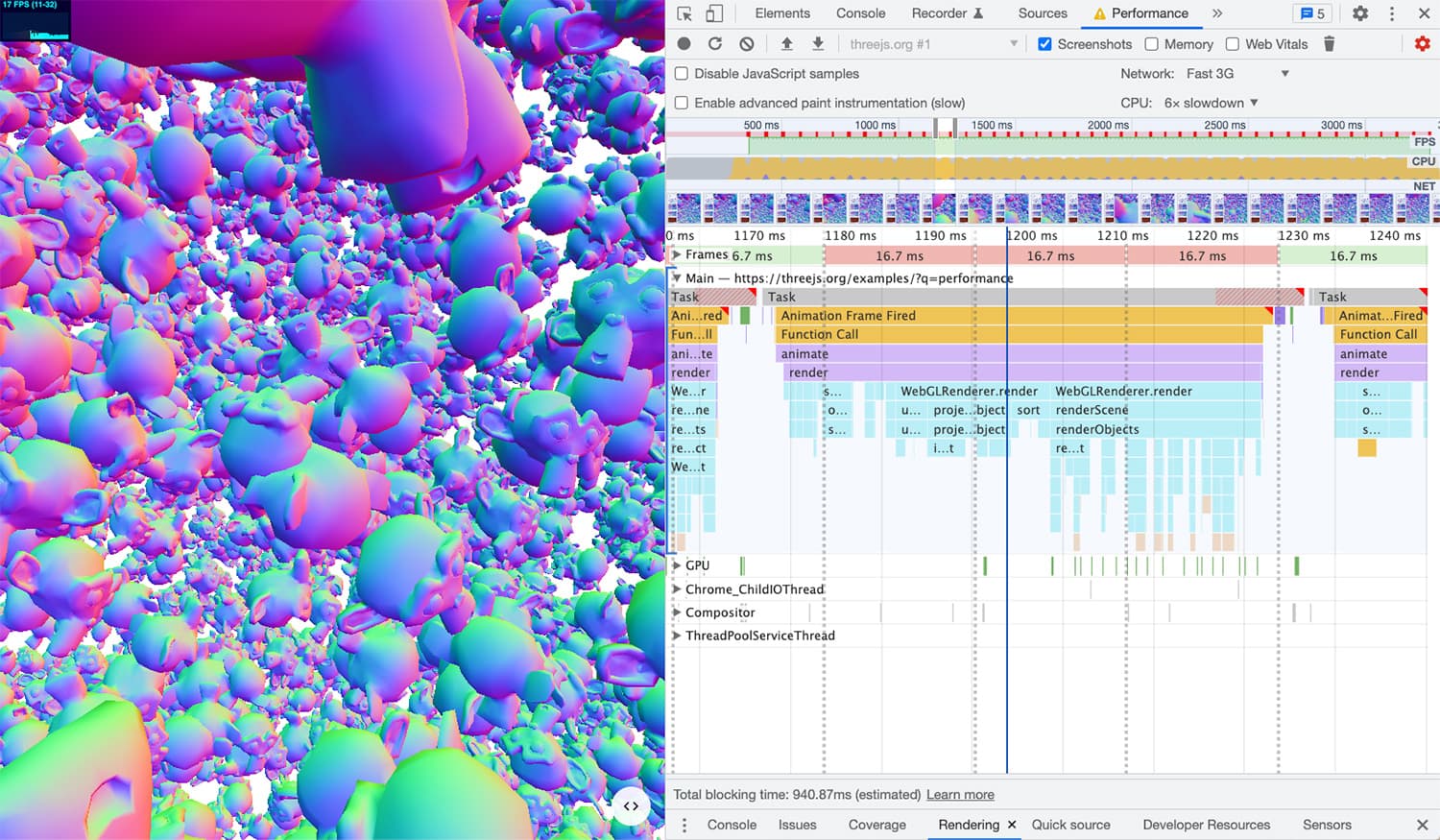Delete with the trash can icon

click(1329, 43)
